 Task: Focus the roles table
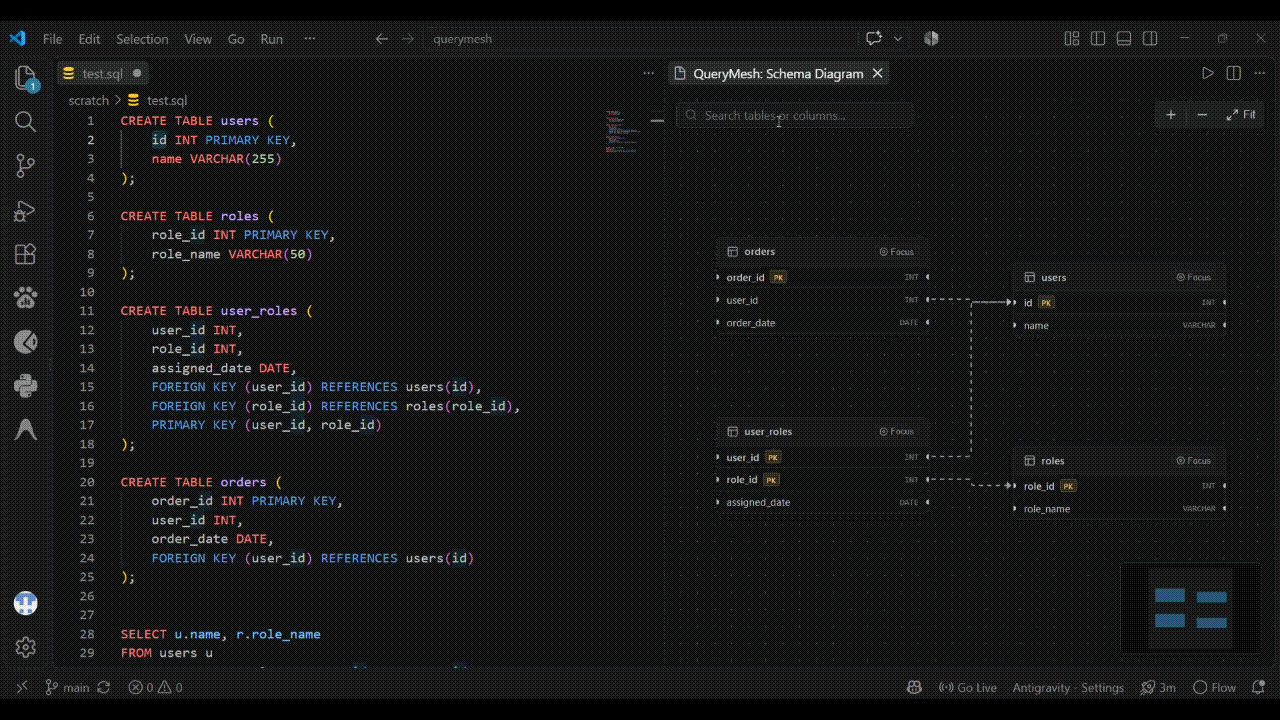(1194, 461)
